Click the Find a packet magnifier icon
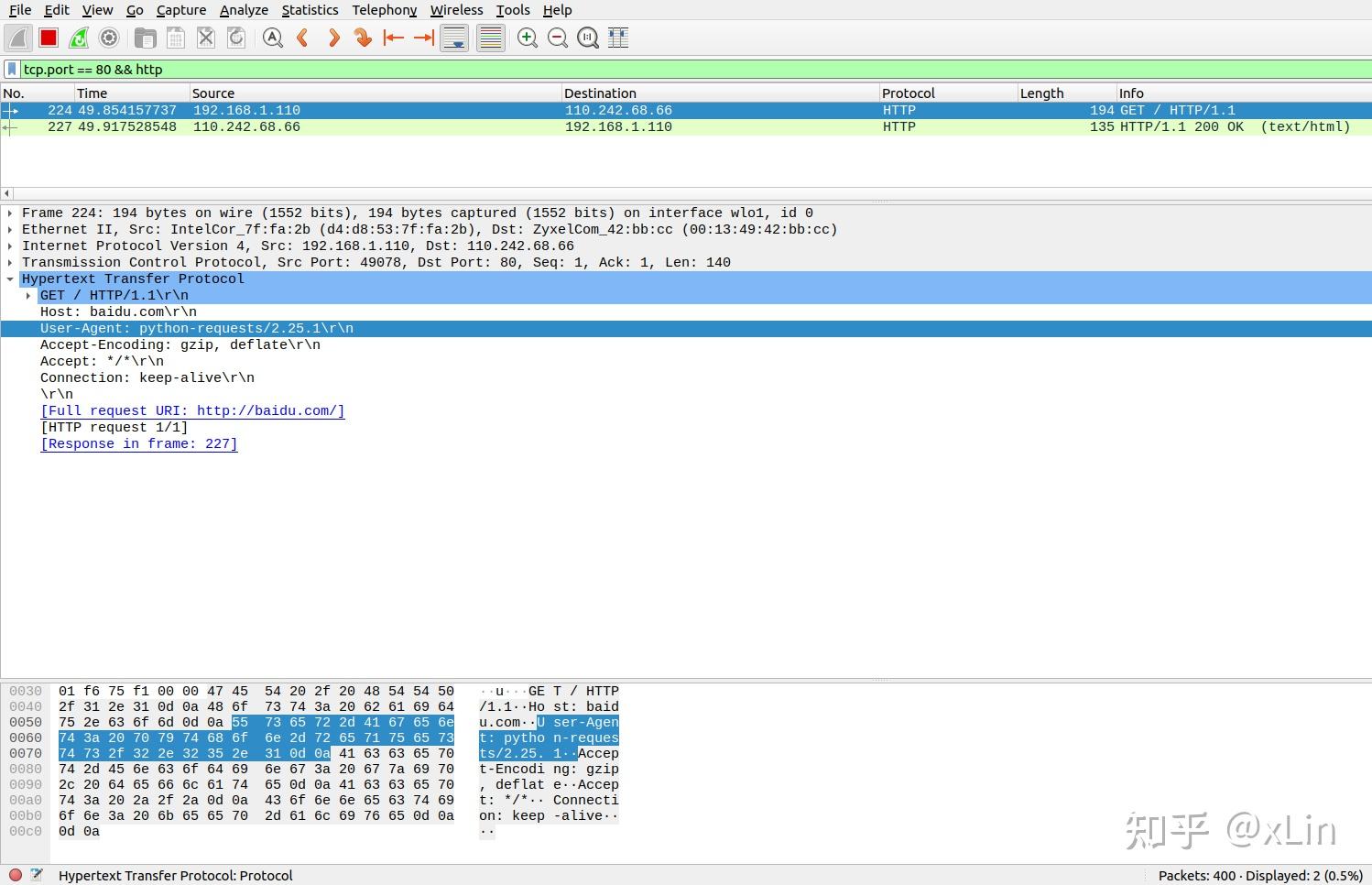Image resolution: width=1372 pixels, height=885 pixels. [x=272, y=38]
